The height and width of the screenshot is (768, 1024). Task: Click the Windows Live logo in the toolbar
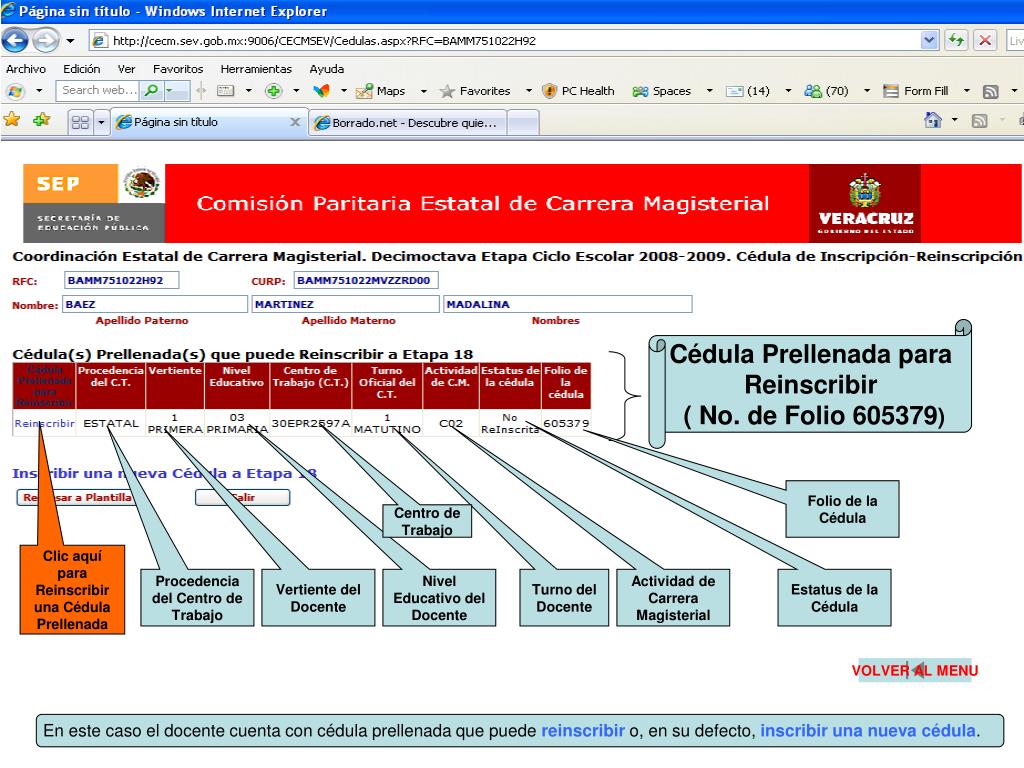pos(15,91)
